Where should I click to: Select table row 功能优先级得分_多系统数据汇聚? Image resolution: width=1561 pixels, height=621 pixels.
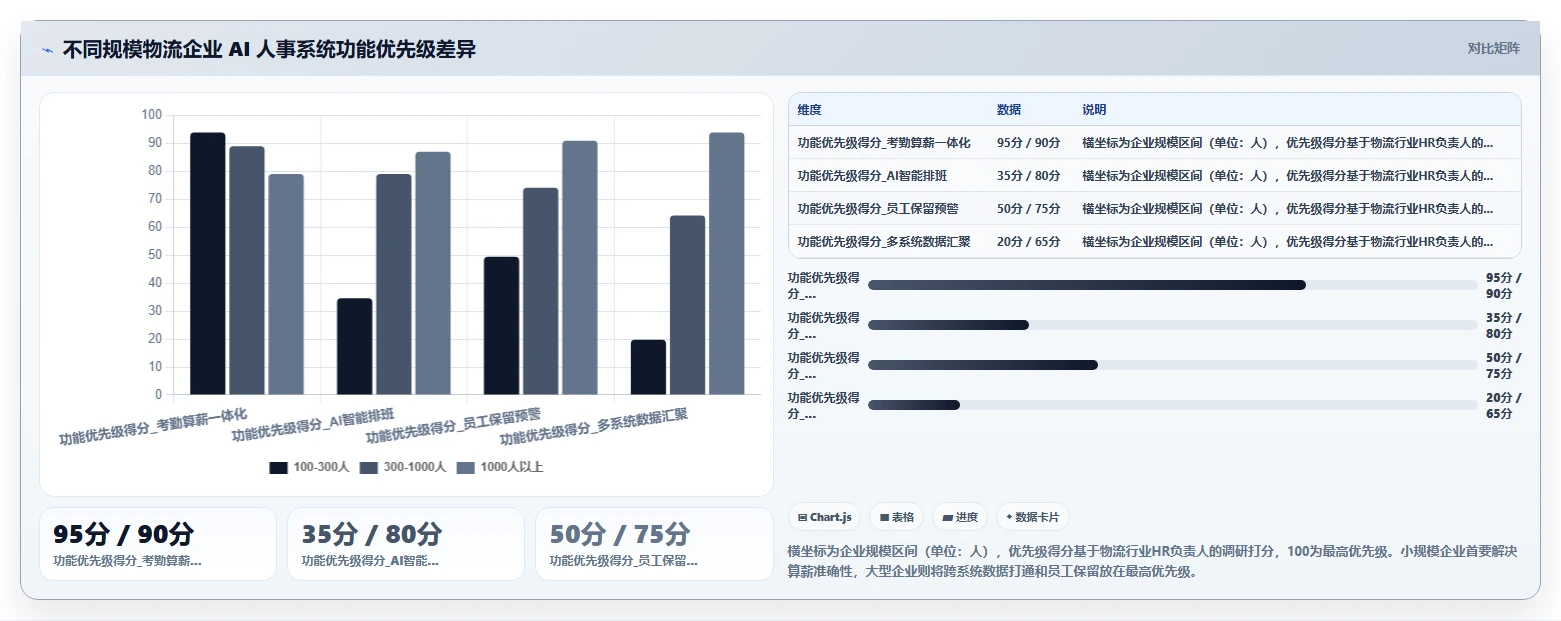click(x=1154, y=241)
